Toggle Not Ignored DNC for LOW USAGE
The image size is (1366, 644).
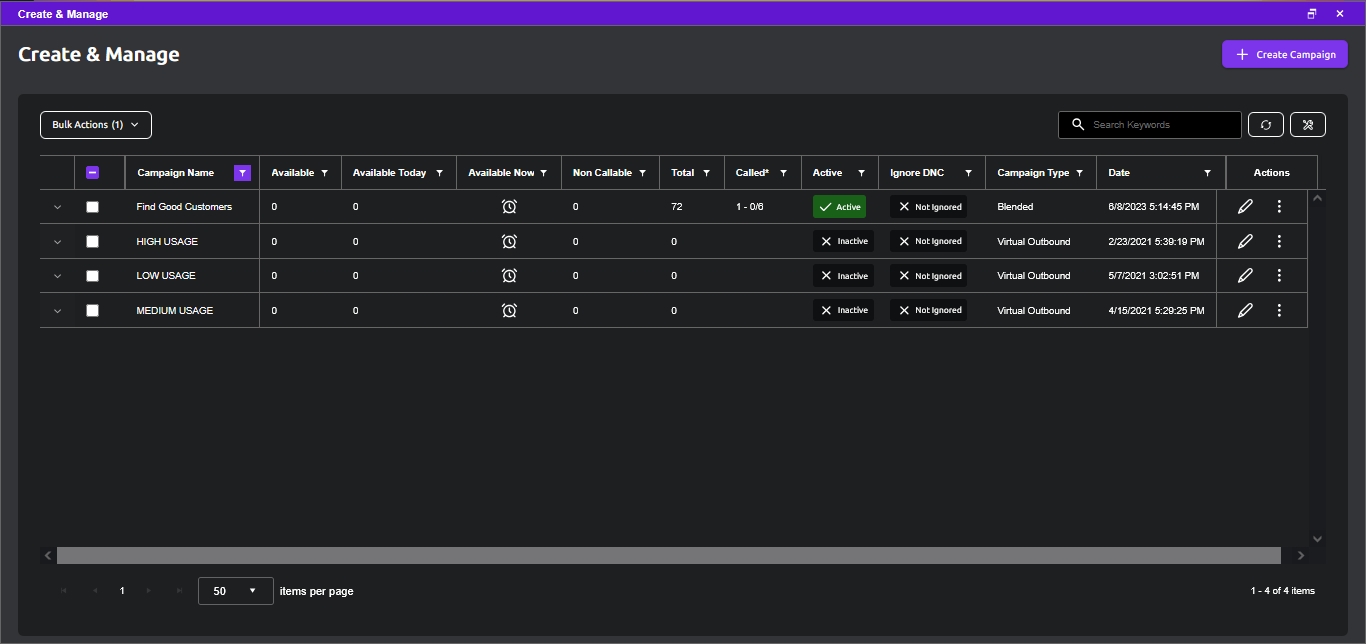click(928, 276)
